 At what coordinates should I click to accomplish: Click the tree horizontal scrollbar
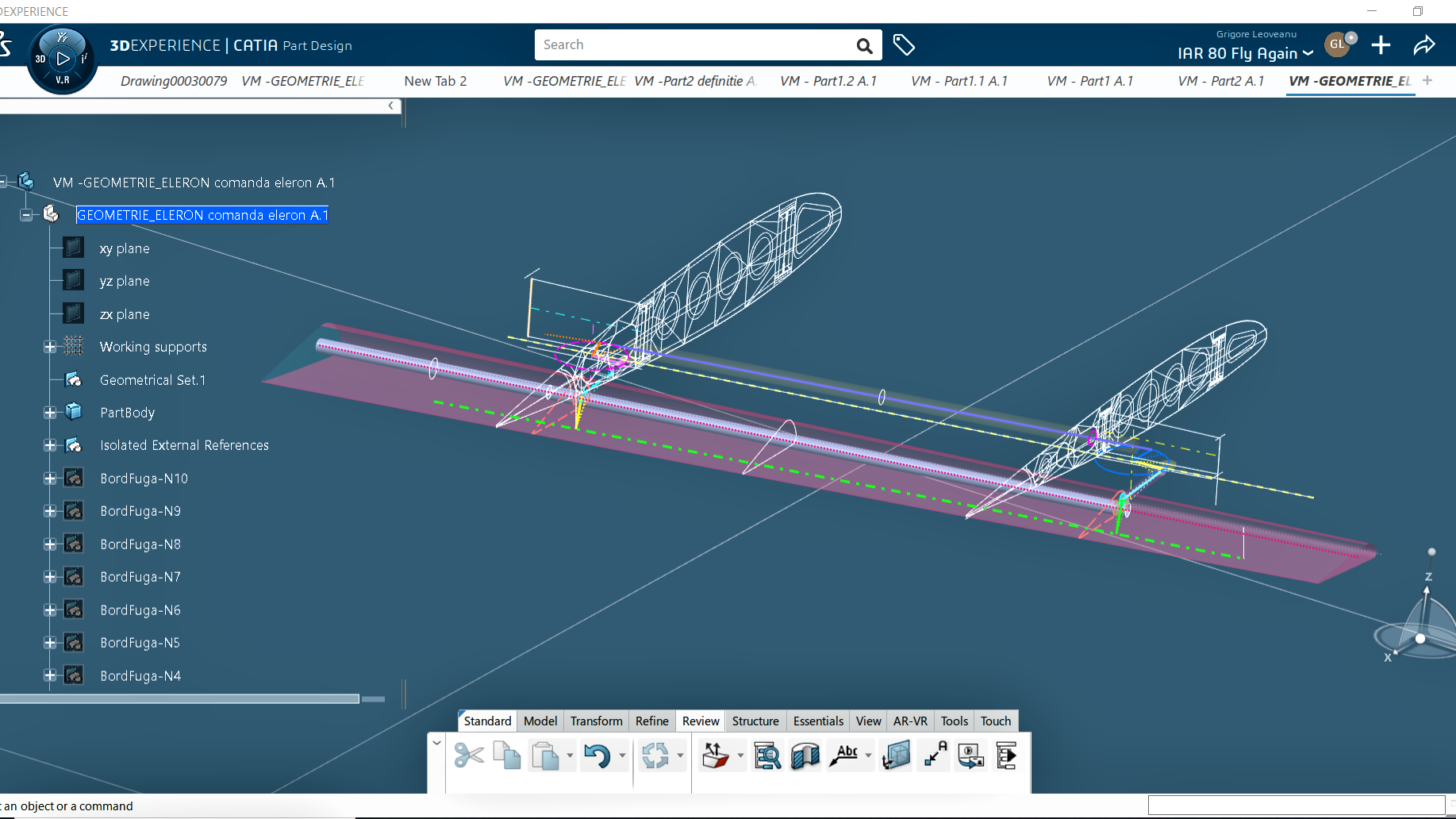point(180,699)
